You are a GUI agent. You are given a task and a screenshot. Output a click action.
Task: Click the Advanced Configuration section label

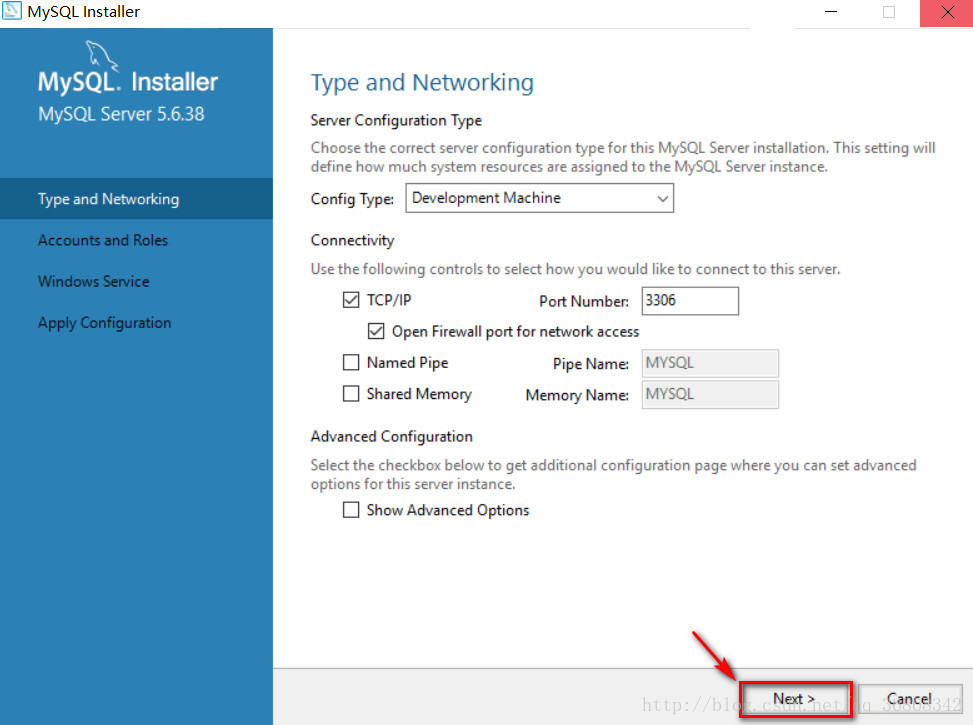(392, 436)
